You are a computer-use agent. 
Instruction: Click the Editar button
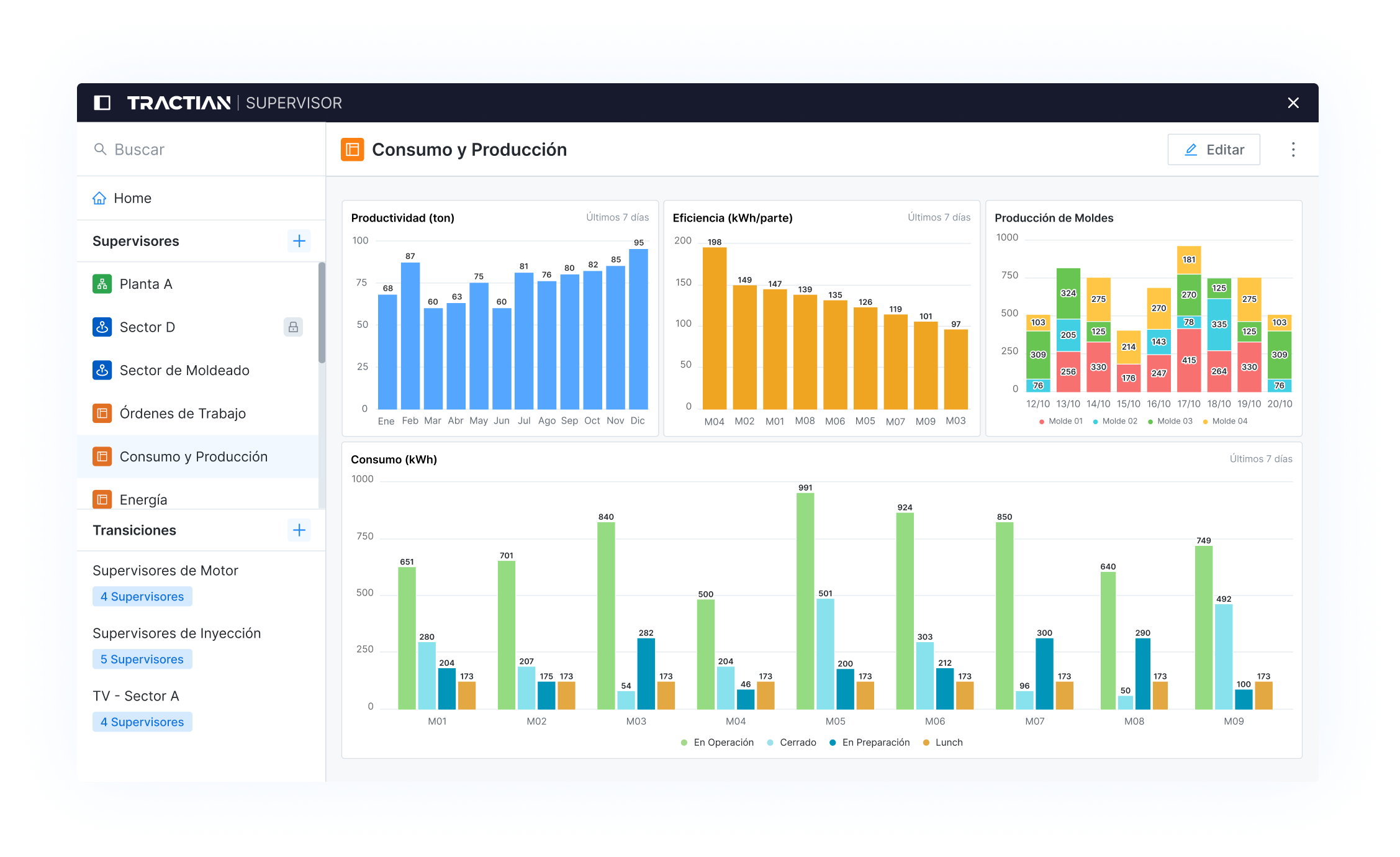click(1213, 150)
